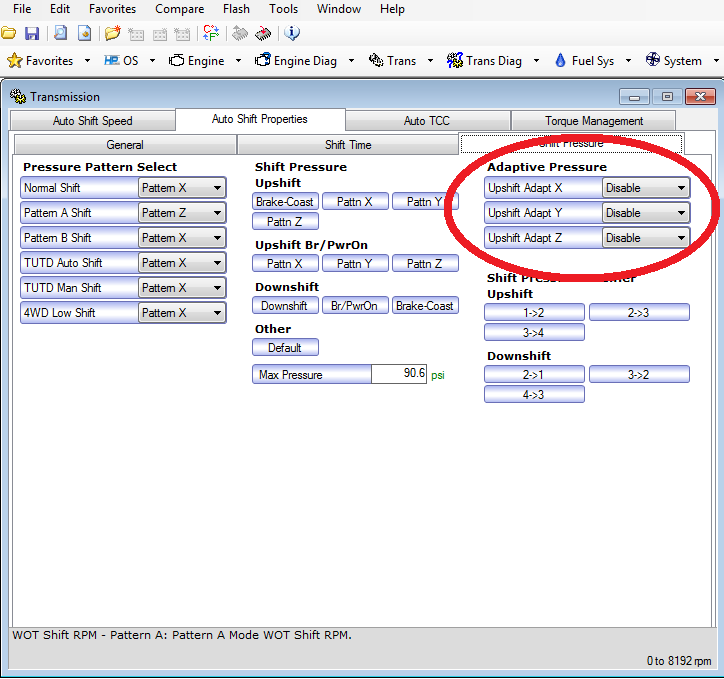
Task: Click the Downshift pressure table button
Action: [285, 306]
